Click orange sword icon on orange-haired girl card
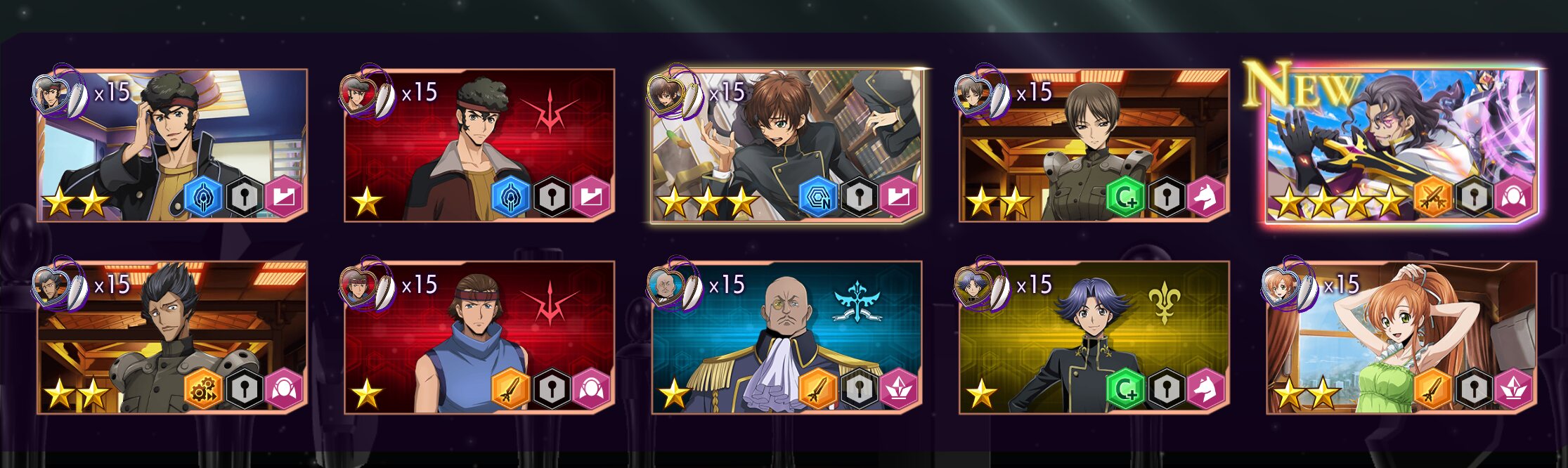The height and width of the screenshot is (468, 1568). click(x=1433, y=389)
